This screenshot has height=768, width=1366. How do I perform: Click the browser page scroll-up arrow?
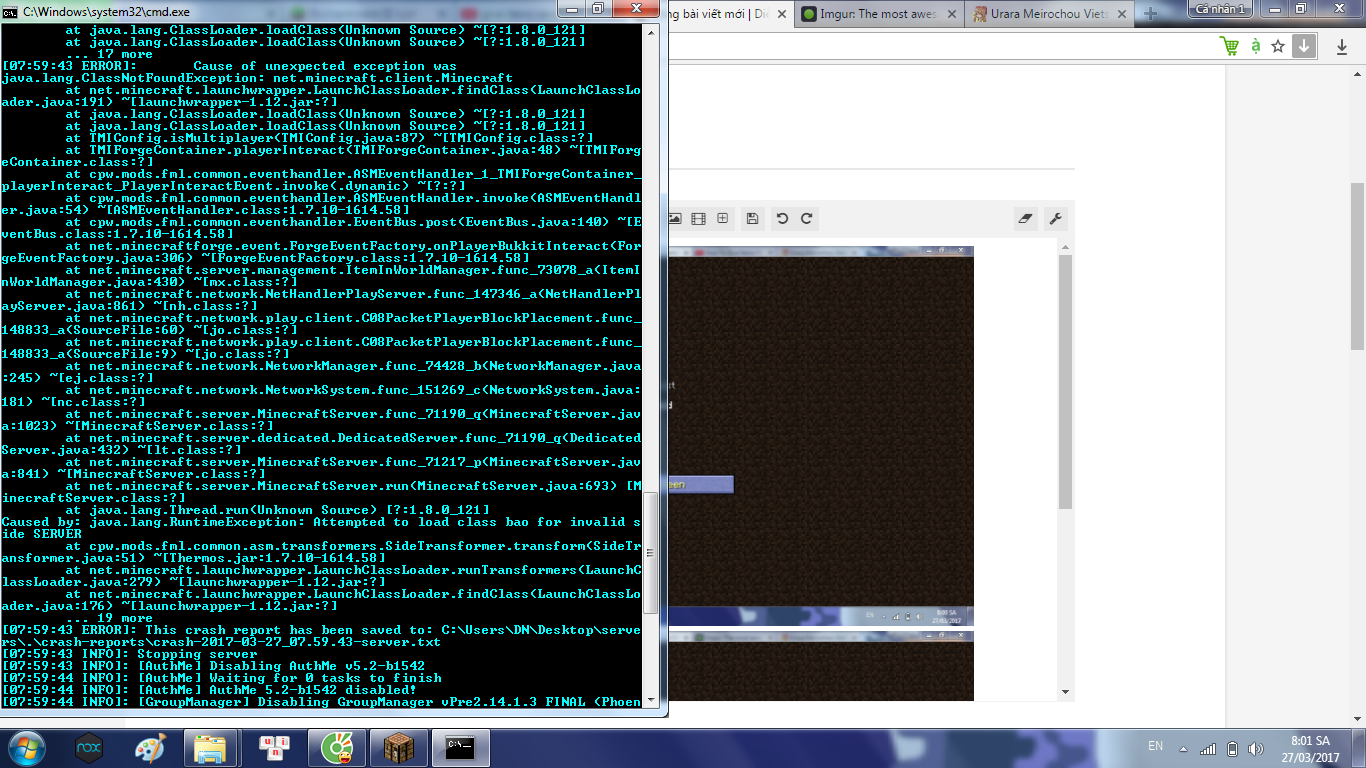tap(1357, 72)
